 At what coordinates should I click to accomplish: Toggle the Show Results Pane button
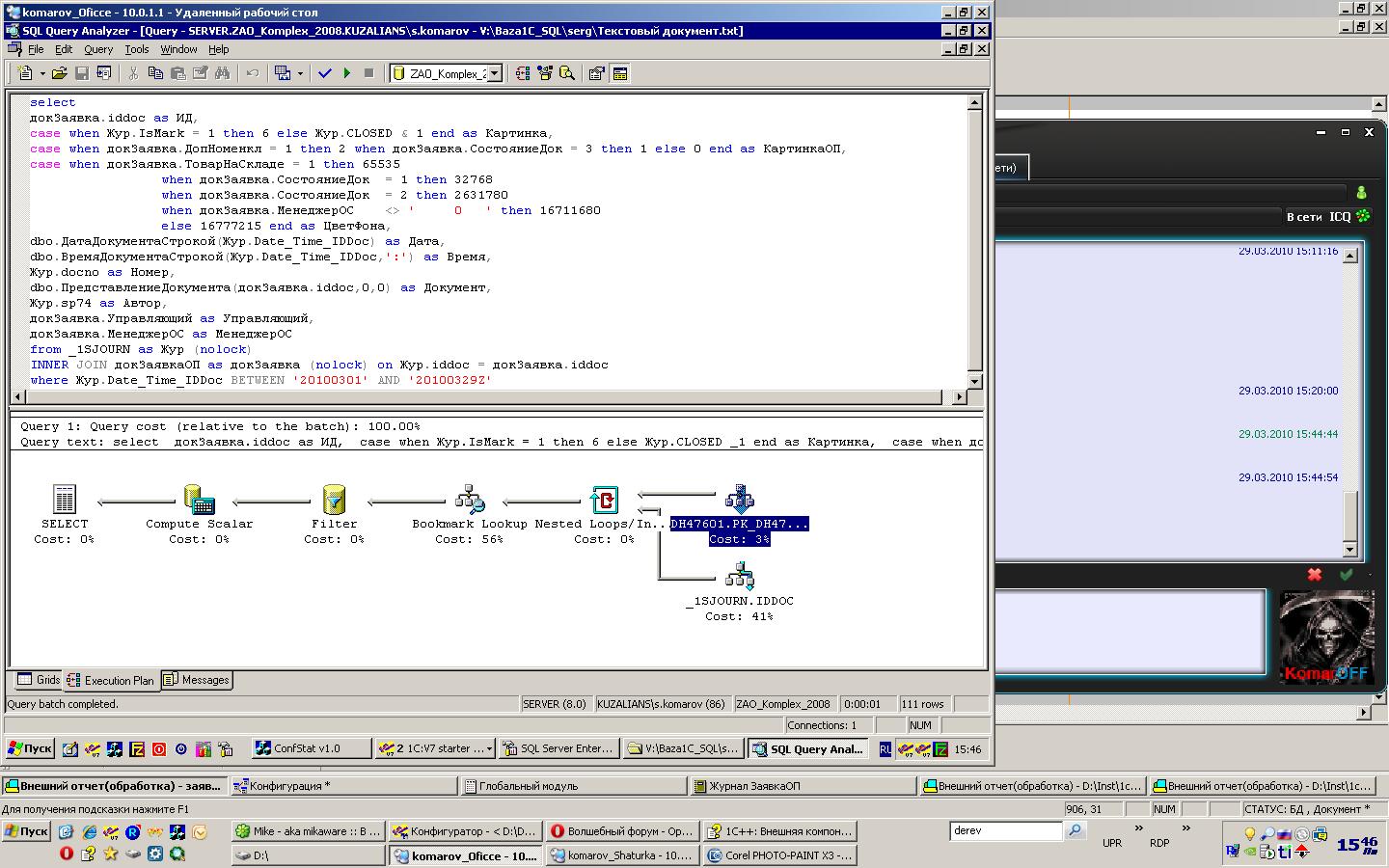(x=619, y=73)
